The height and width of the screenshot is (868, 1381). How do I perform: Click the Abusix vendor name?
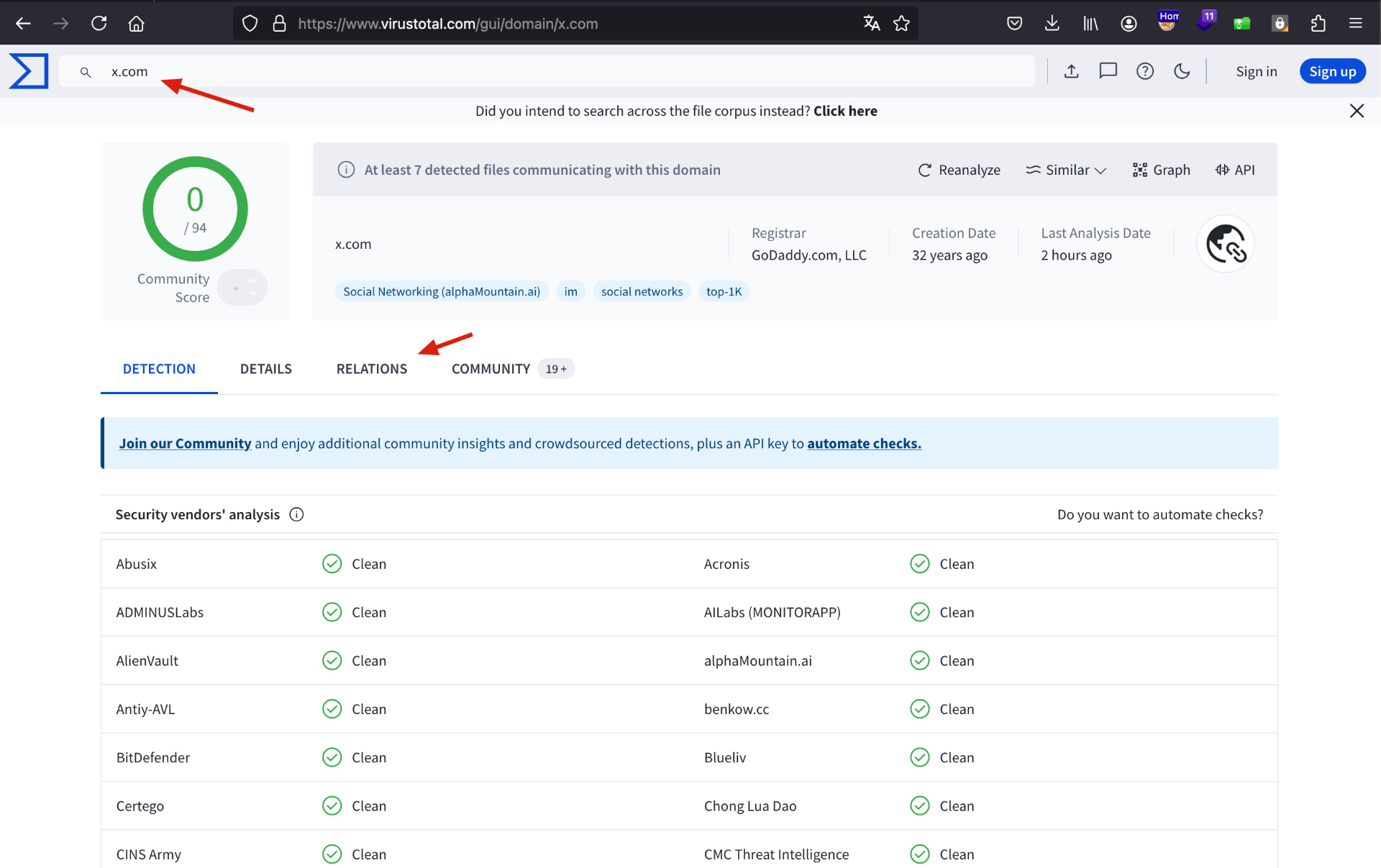click(x=136, y=564)
